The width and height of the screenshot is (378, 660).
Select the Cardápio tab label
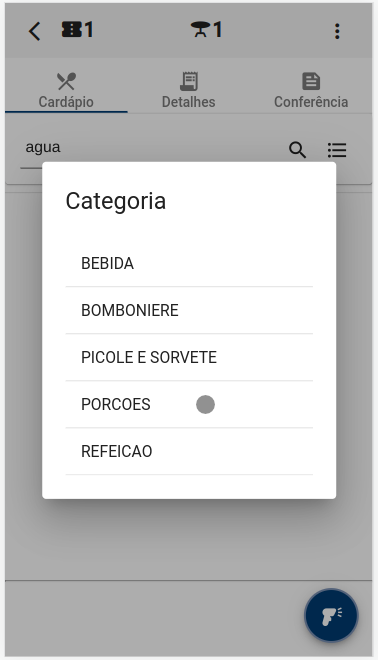(66, 102)
